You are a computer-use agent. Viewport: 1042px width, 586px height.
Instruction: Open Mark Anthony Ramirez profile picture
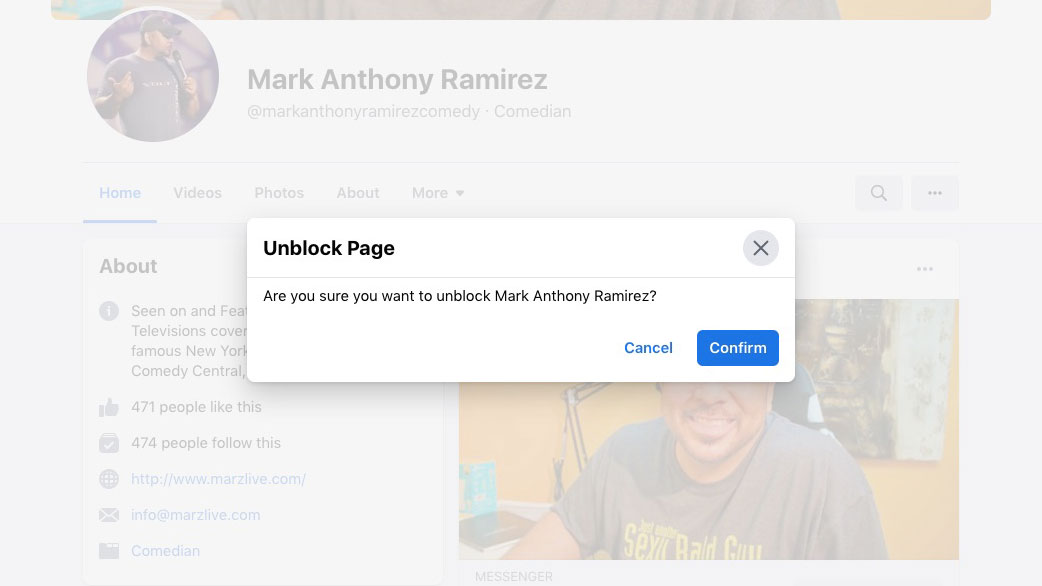(x=153, y=76)
